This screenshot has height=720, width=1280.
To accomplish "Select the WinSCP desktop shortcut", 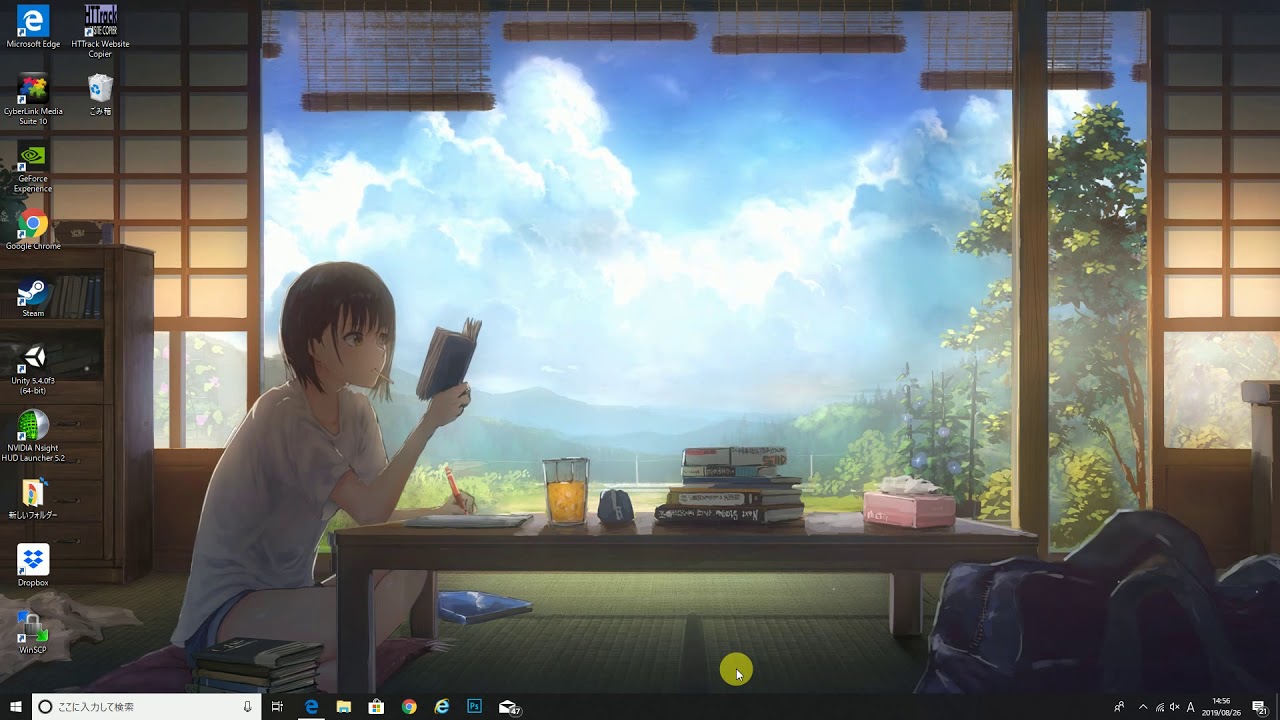I will (x=33, y=633).
